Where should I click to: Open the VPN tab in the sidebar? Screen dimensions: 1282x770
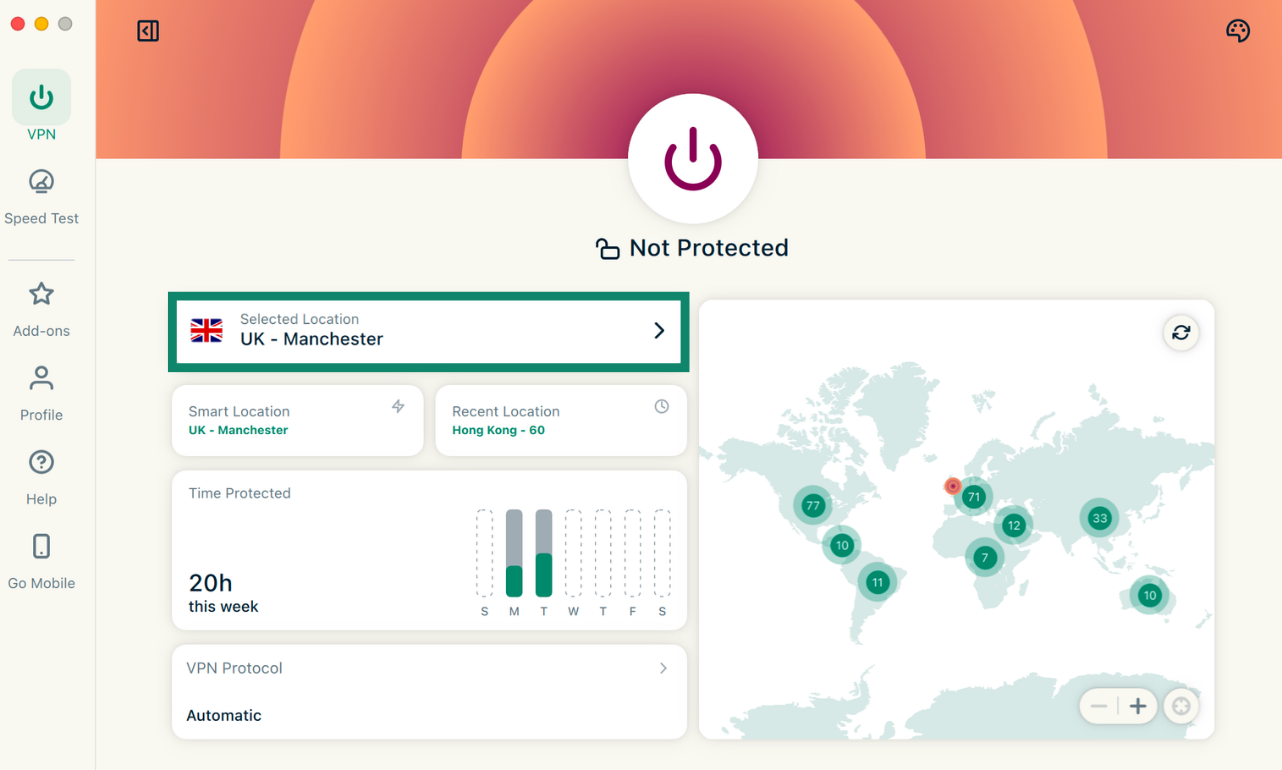tap(41, 106)
